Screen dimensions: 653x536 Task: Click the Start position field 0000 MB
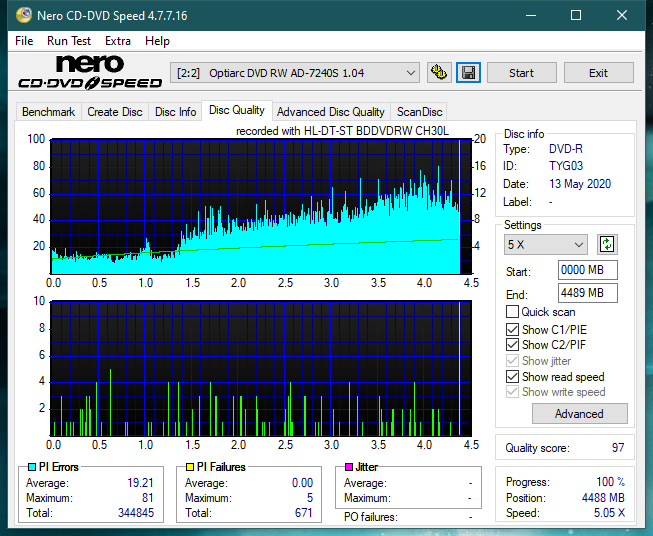click(x=588, y=270)
